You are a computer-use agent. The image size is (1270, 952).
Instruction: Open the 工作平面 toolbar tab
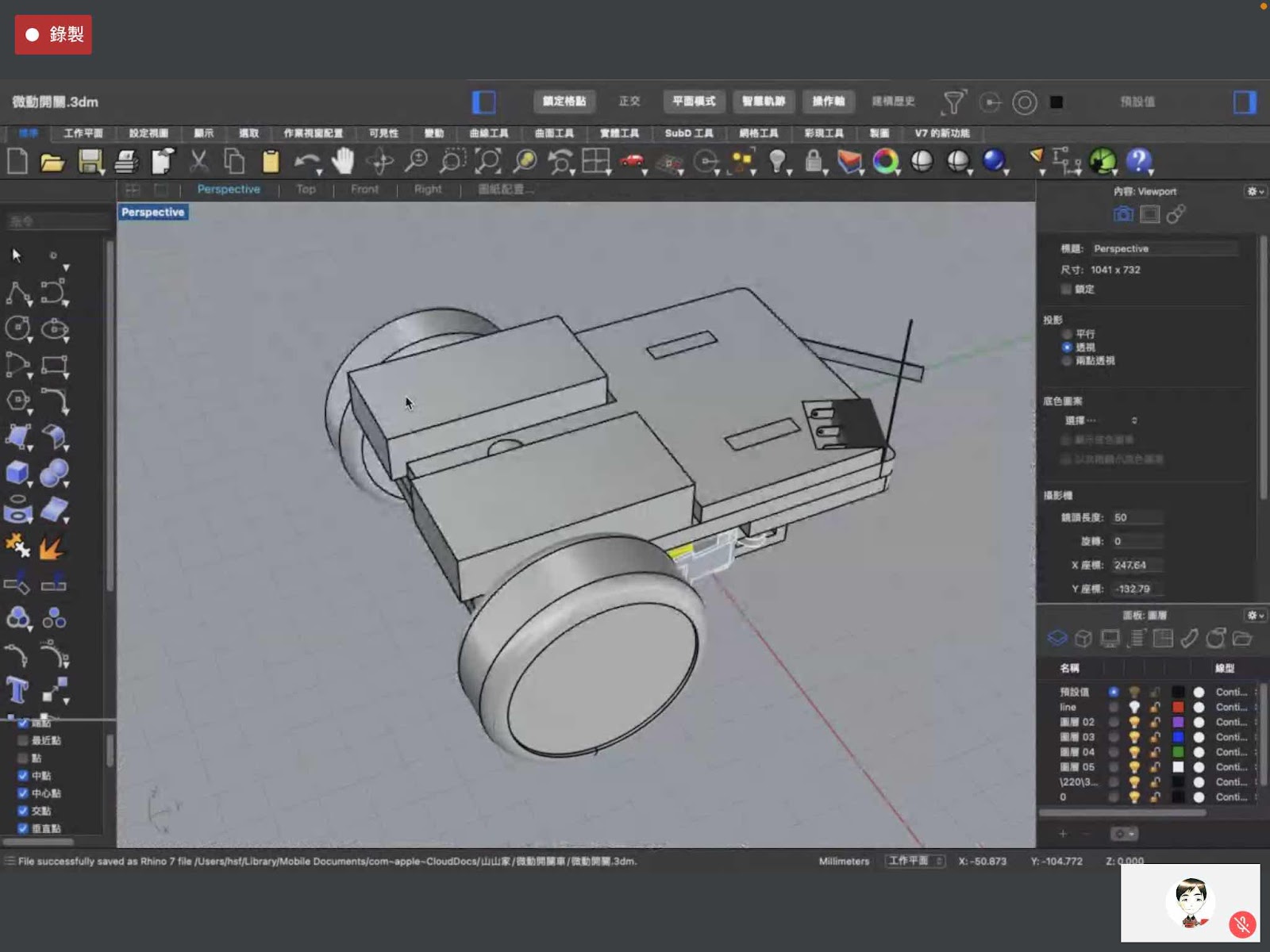pyautogui.click(x=83, y=132)
